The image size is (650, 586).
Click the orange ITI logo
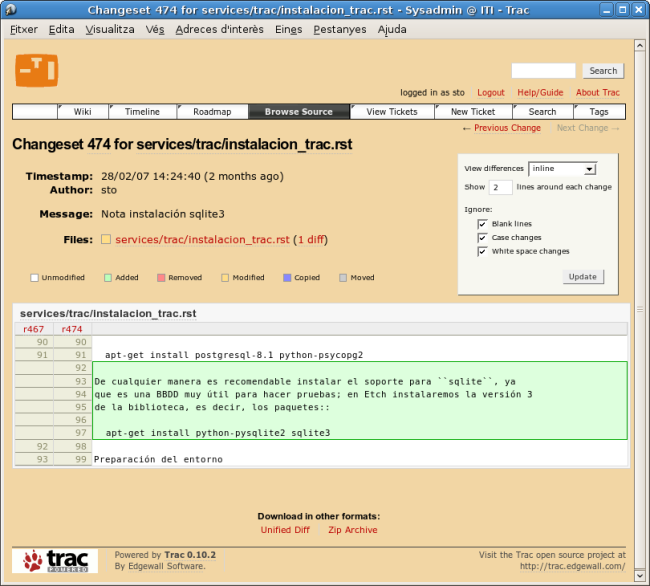[x=36, y=70]
